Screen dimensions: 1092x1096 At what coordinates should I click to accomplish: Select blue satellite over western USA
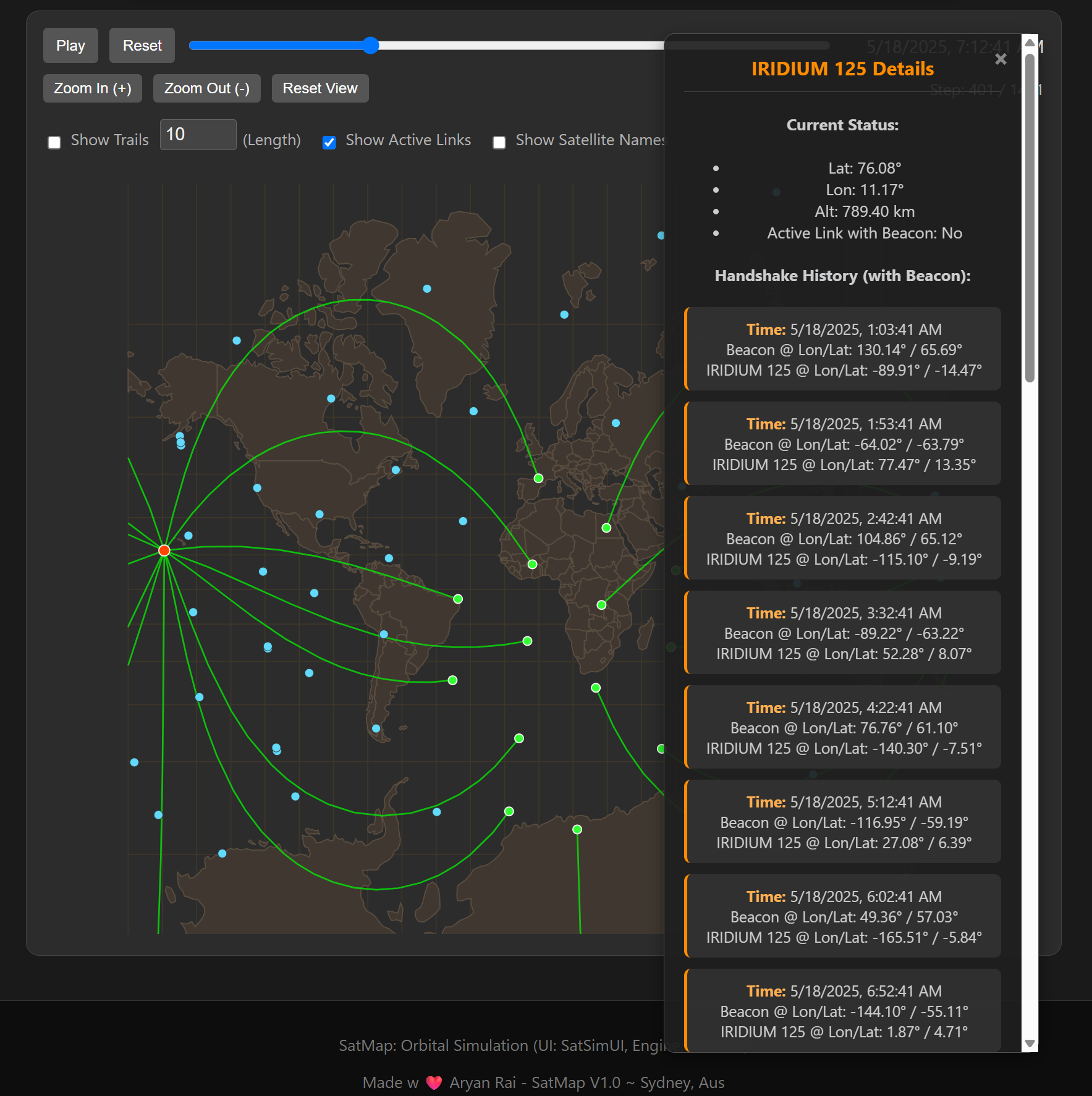pos(257,487)
